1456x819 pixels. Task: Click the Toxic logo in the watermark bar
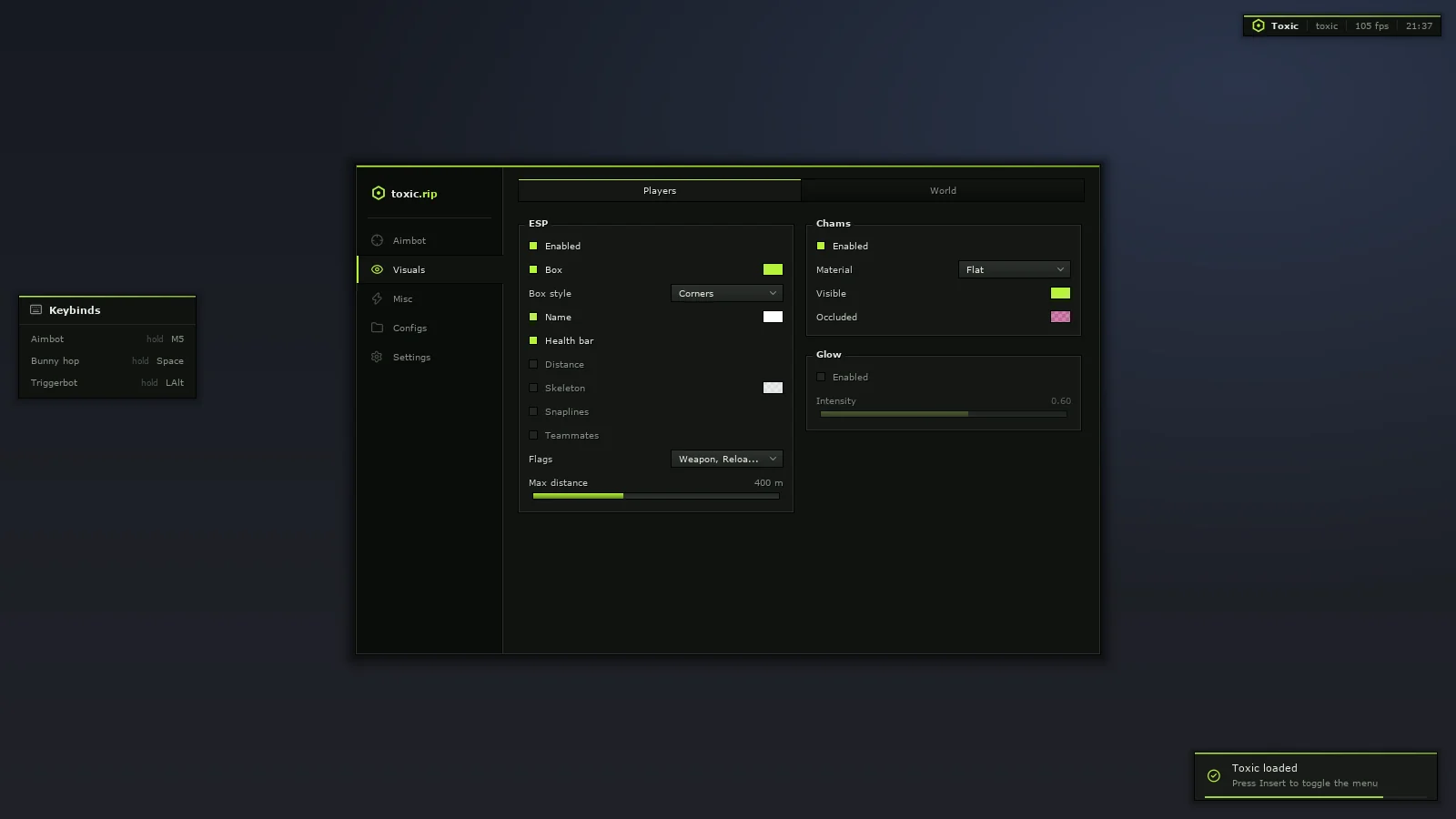coord(1259,25)
